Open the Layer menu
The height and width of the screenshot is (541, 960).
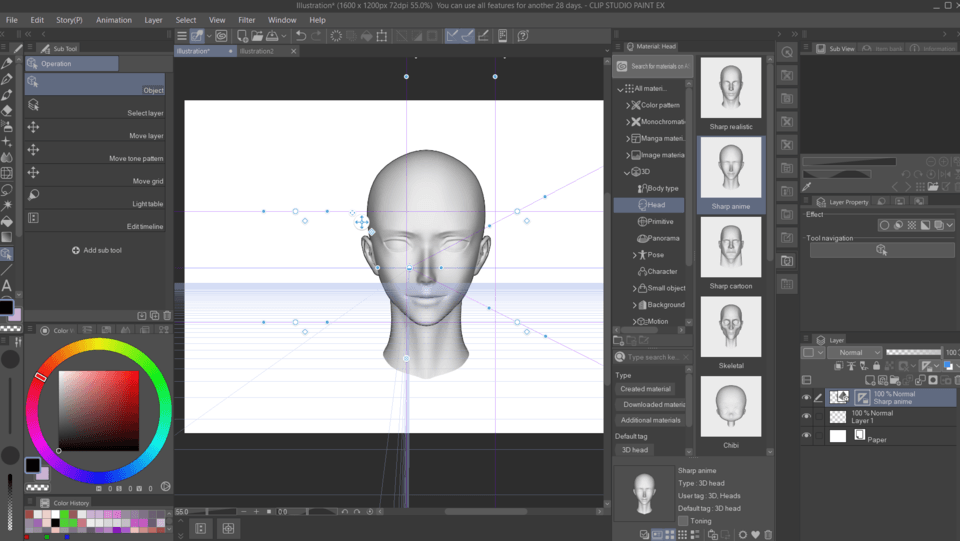pyautogui.click(x=153, y=20)
